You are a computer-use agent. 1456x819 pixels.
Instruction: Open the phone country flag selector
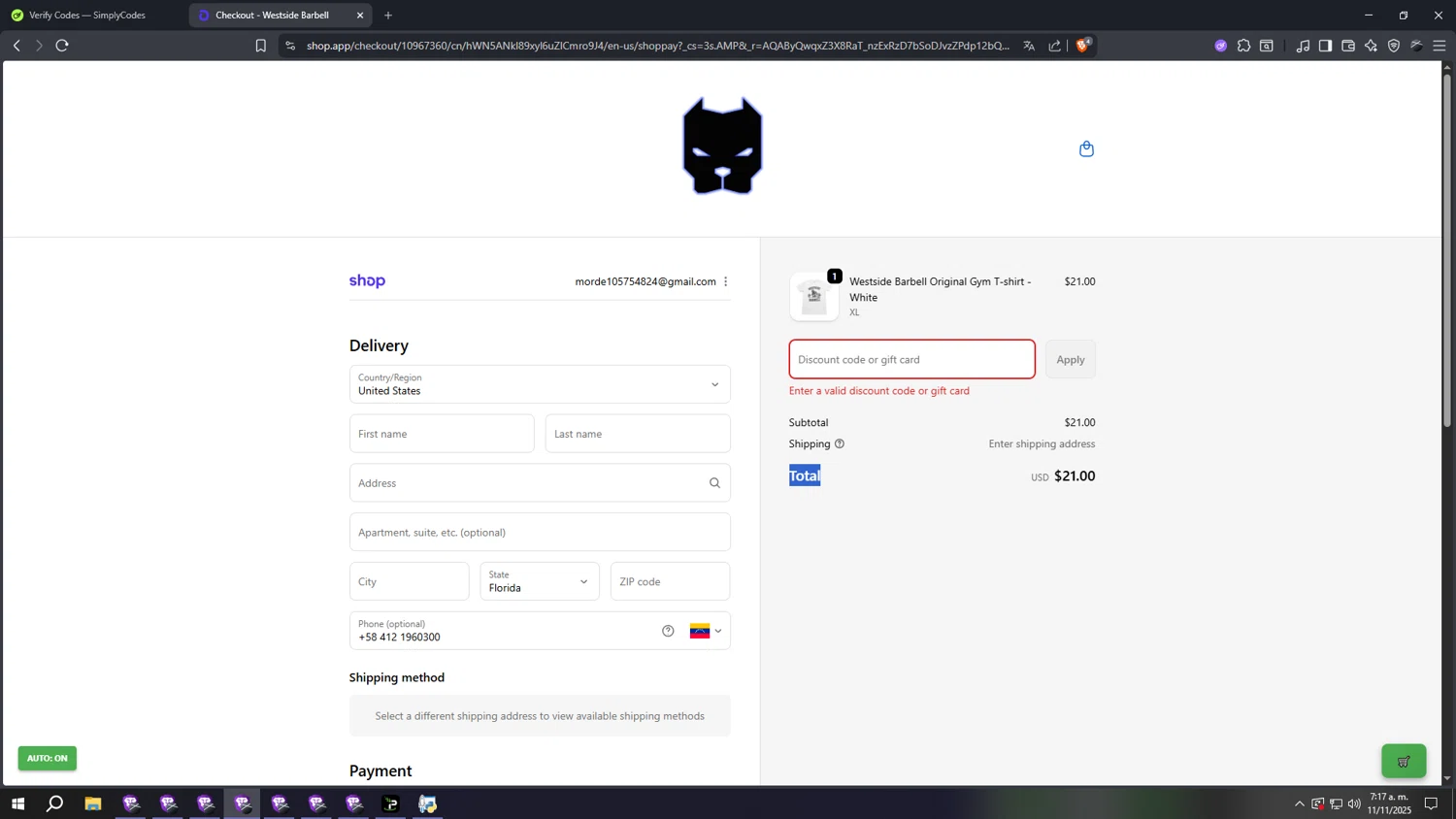706,631
